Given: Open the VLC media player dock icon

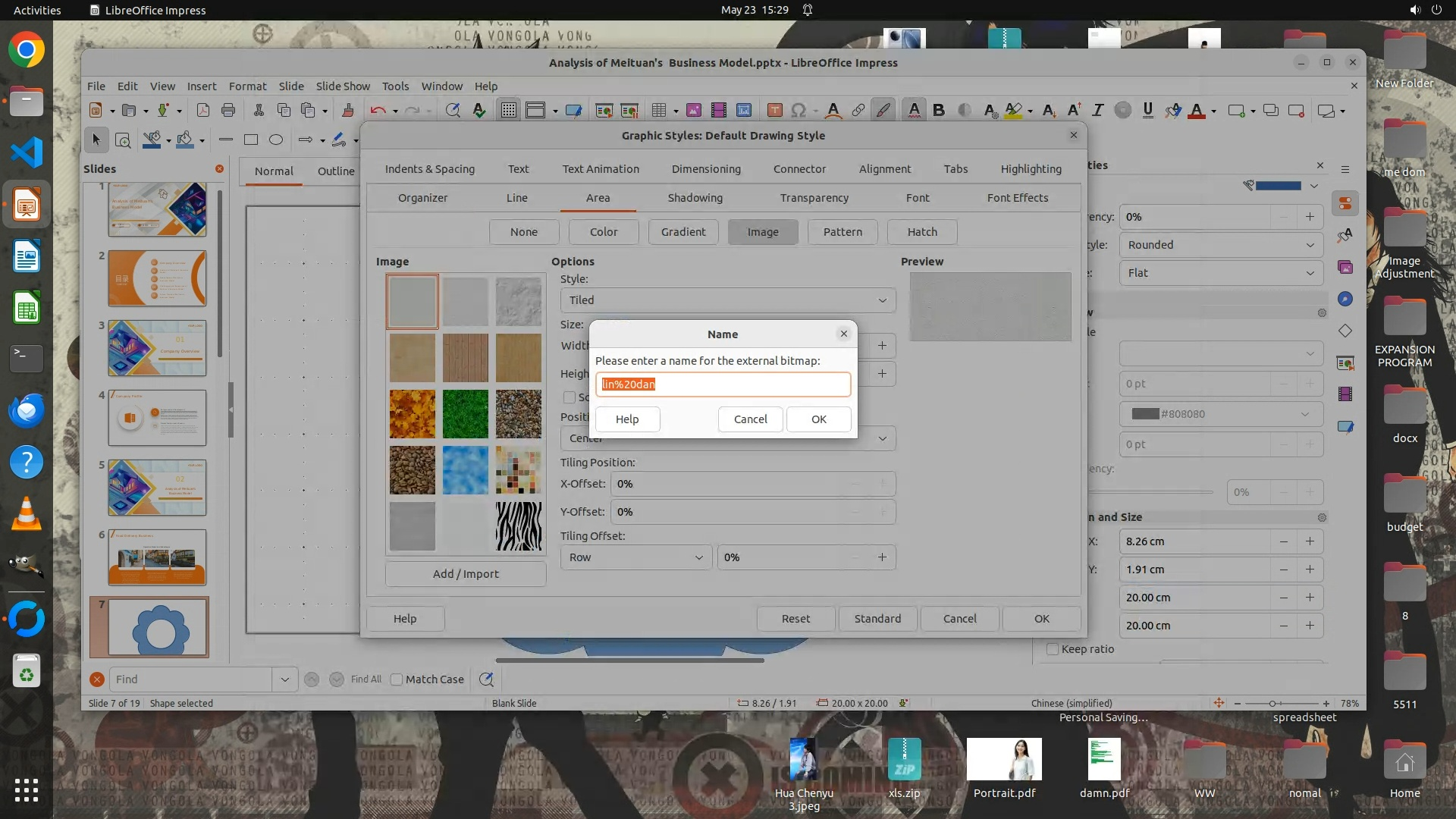Looking at the screenshot, I should [x=27, y=514].
